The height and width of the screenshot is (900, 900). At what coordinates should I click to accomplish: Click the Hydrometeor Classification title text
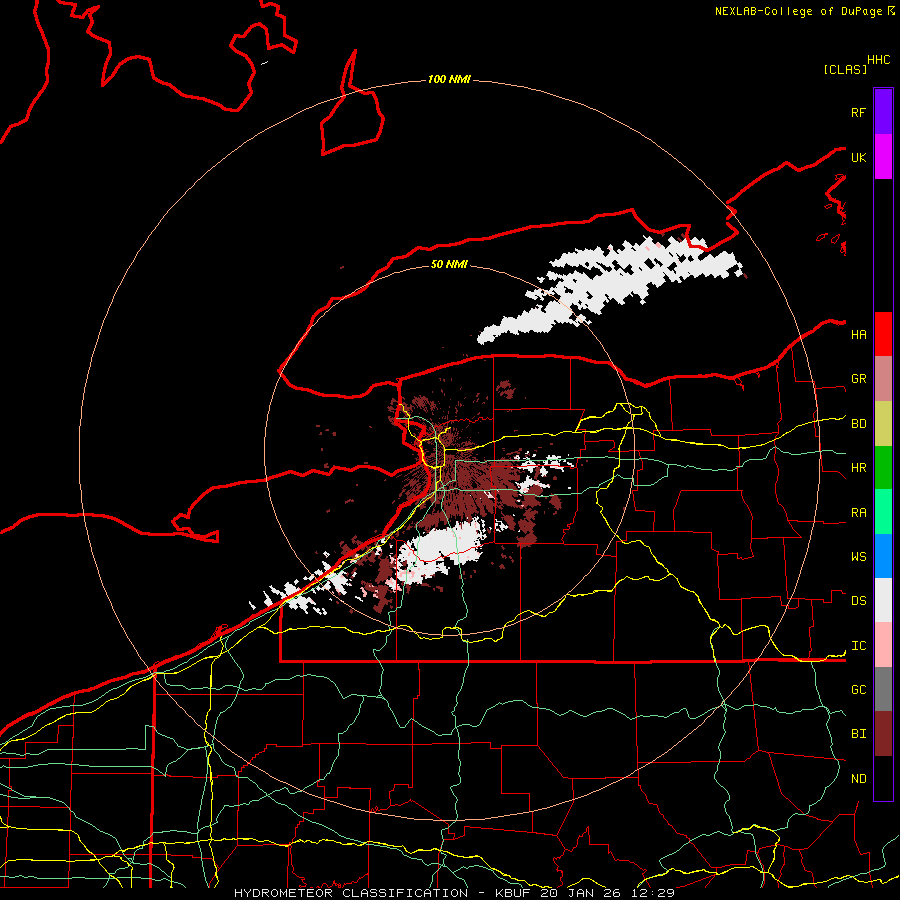[351, 893]
